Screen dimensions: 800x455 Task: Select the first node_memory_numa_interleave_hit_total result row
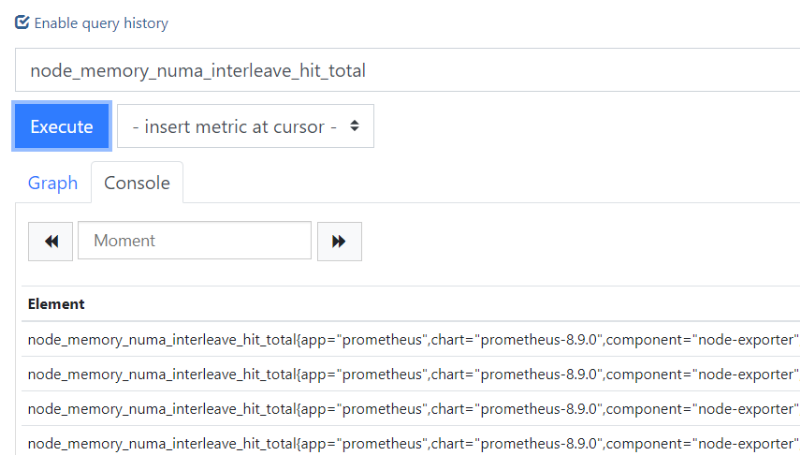click(x=411, y=339)
